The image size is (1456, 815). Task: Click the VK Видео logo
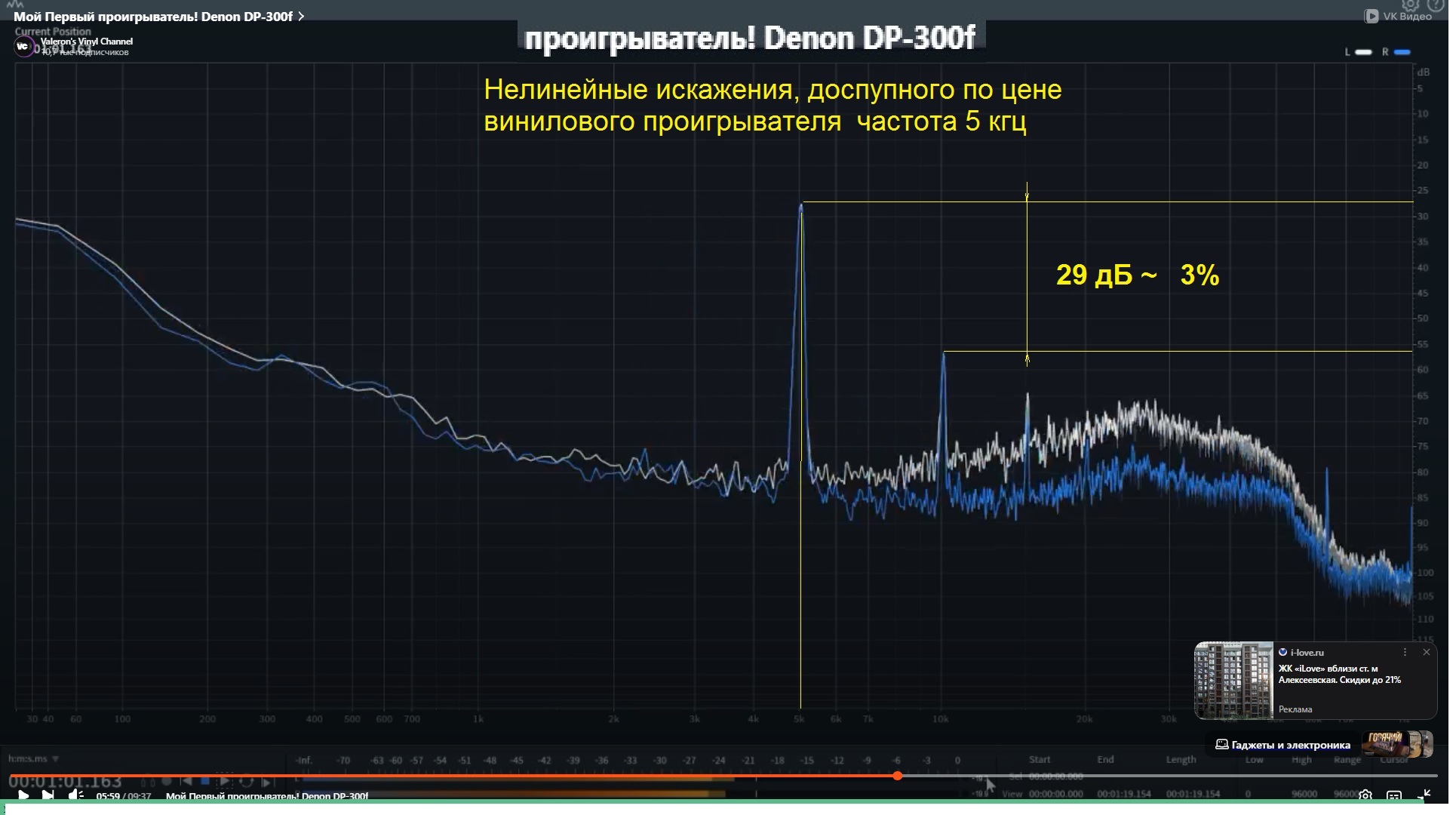coord(1398,16)
